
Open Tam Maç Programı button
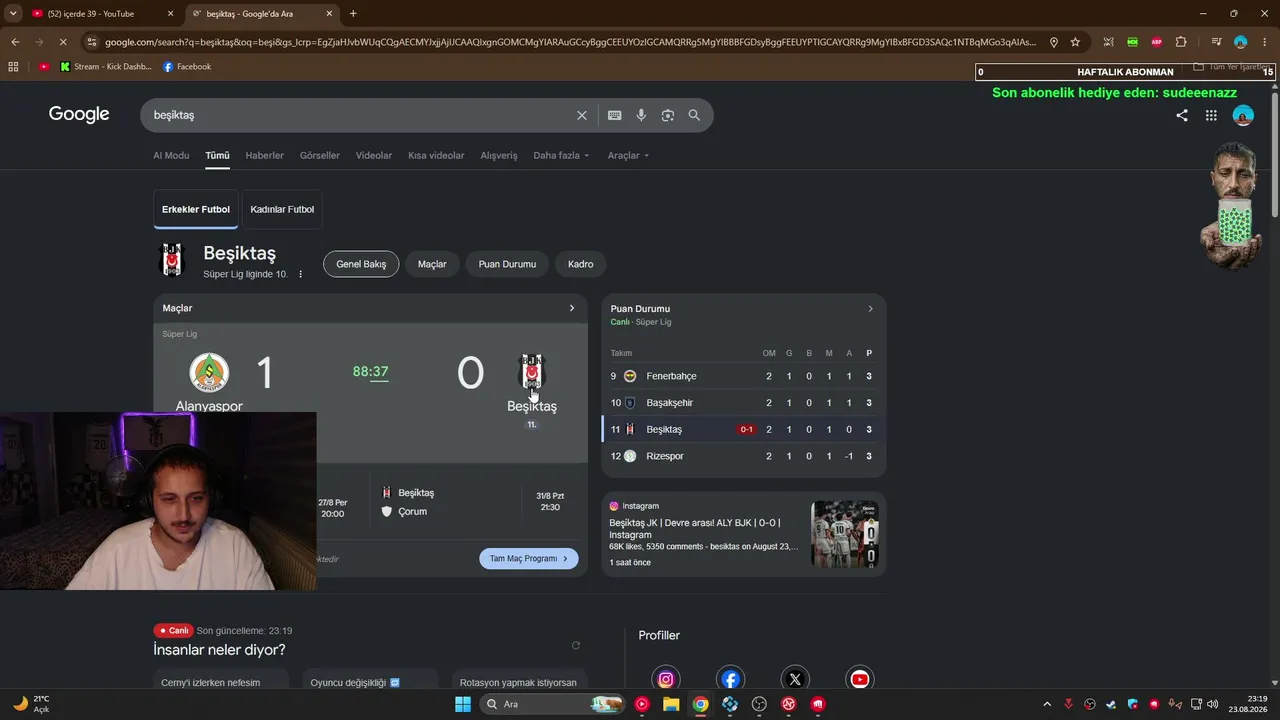coord(529,559)
